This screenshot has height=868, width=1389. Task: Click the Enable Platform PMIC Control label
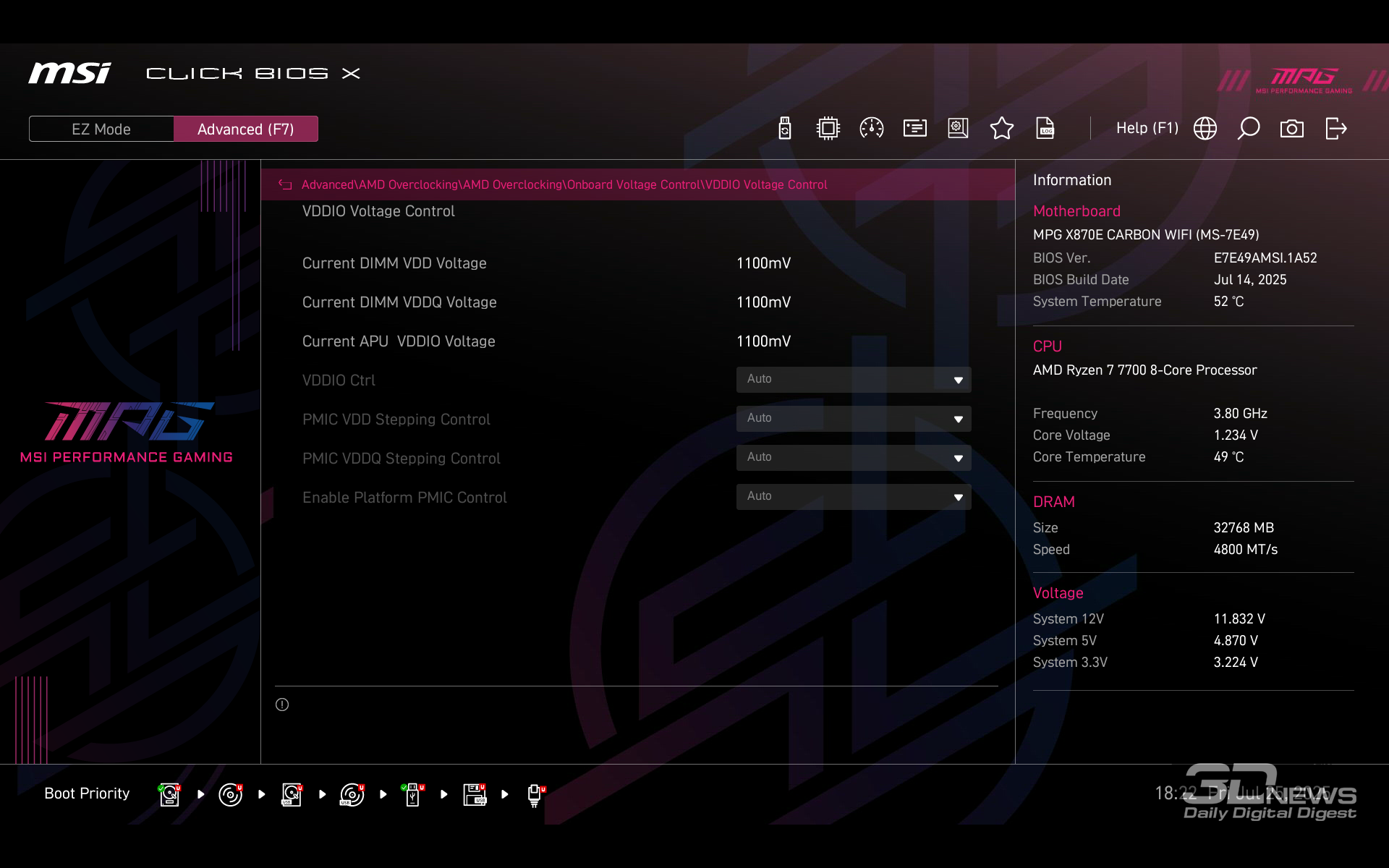click(404, 498)
